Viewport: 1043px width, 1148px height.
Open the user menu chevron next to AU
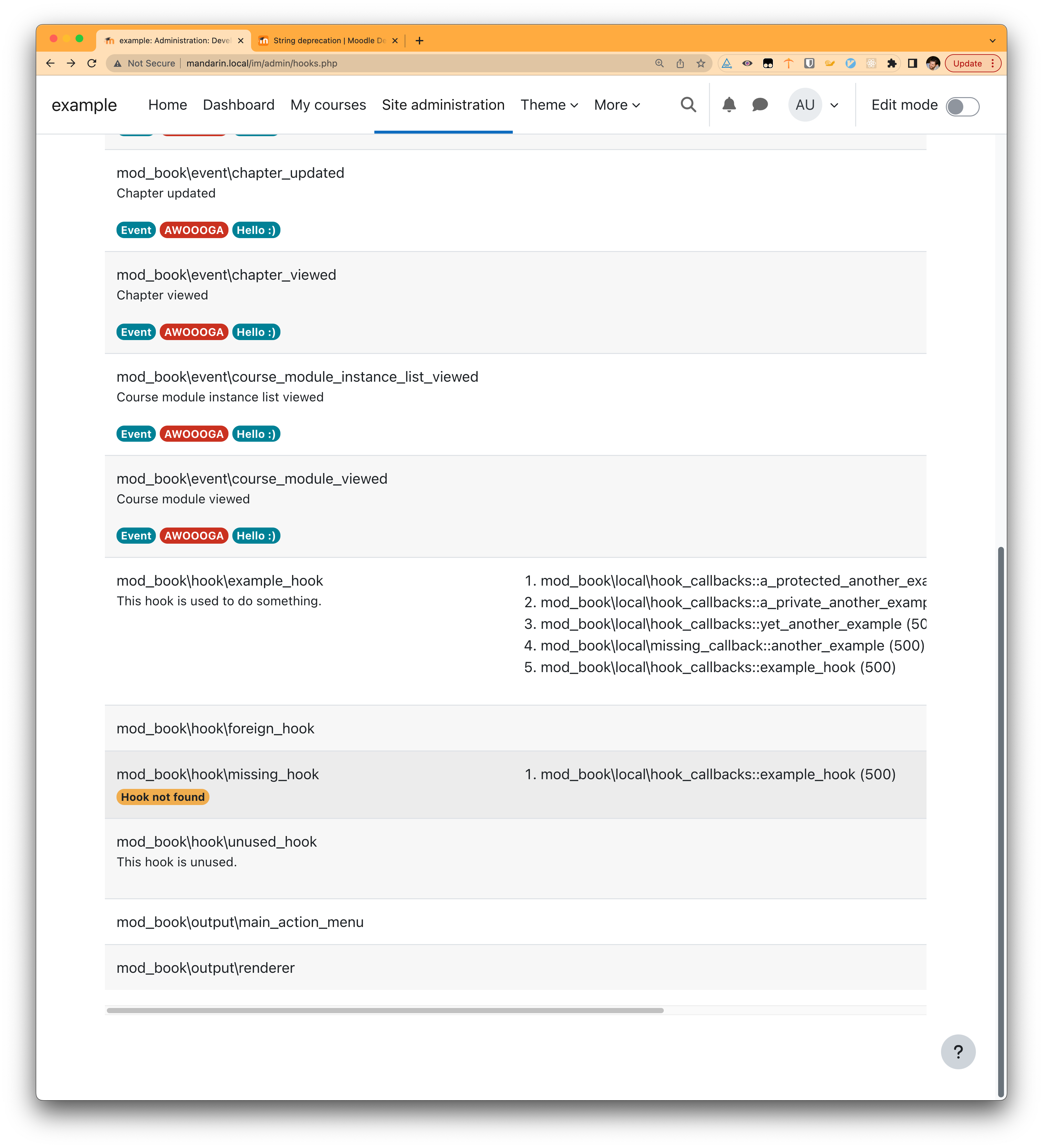pos(834,106)
